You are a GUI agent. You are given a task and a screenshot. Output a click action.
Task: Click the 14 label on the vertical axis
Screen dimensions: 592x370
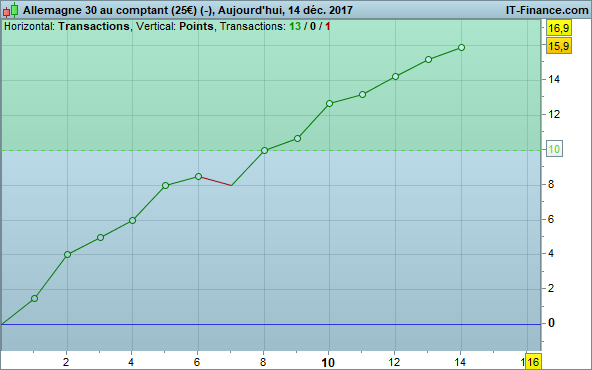tap(554, 79)
